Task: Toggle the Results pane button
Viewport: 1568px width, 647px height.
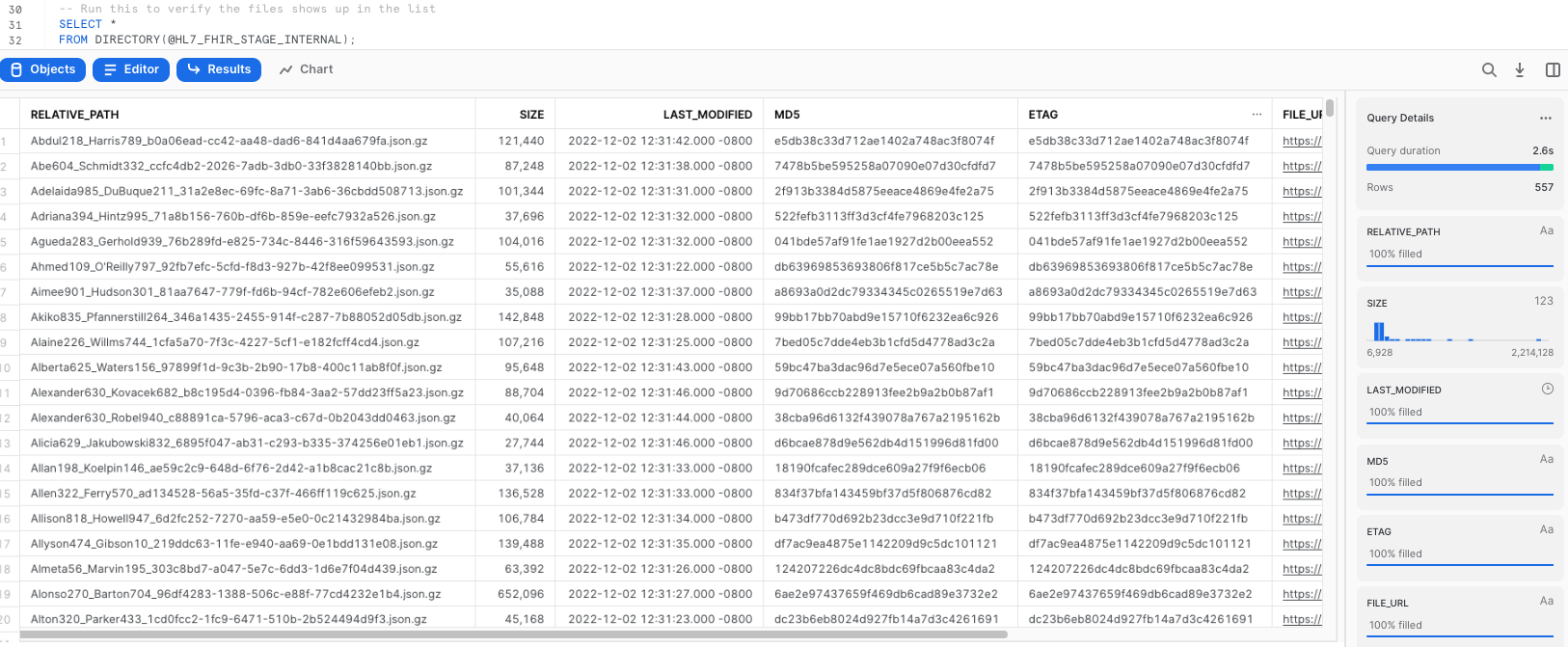Action: 219,69
